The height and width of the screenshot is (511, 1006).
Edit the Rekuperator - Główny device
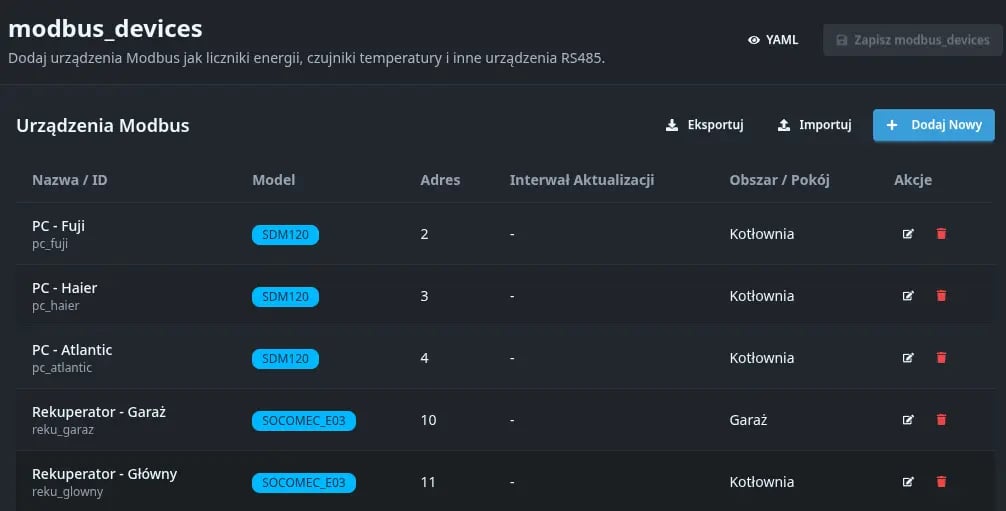click(908, 482)
